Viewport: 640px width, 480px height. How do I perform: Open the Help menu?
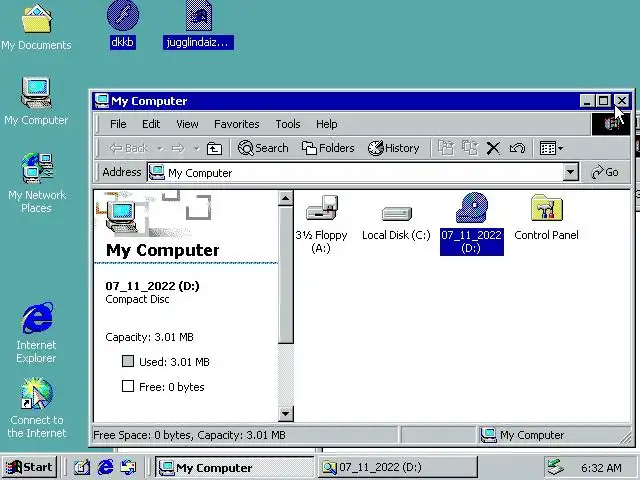[327, 124]
